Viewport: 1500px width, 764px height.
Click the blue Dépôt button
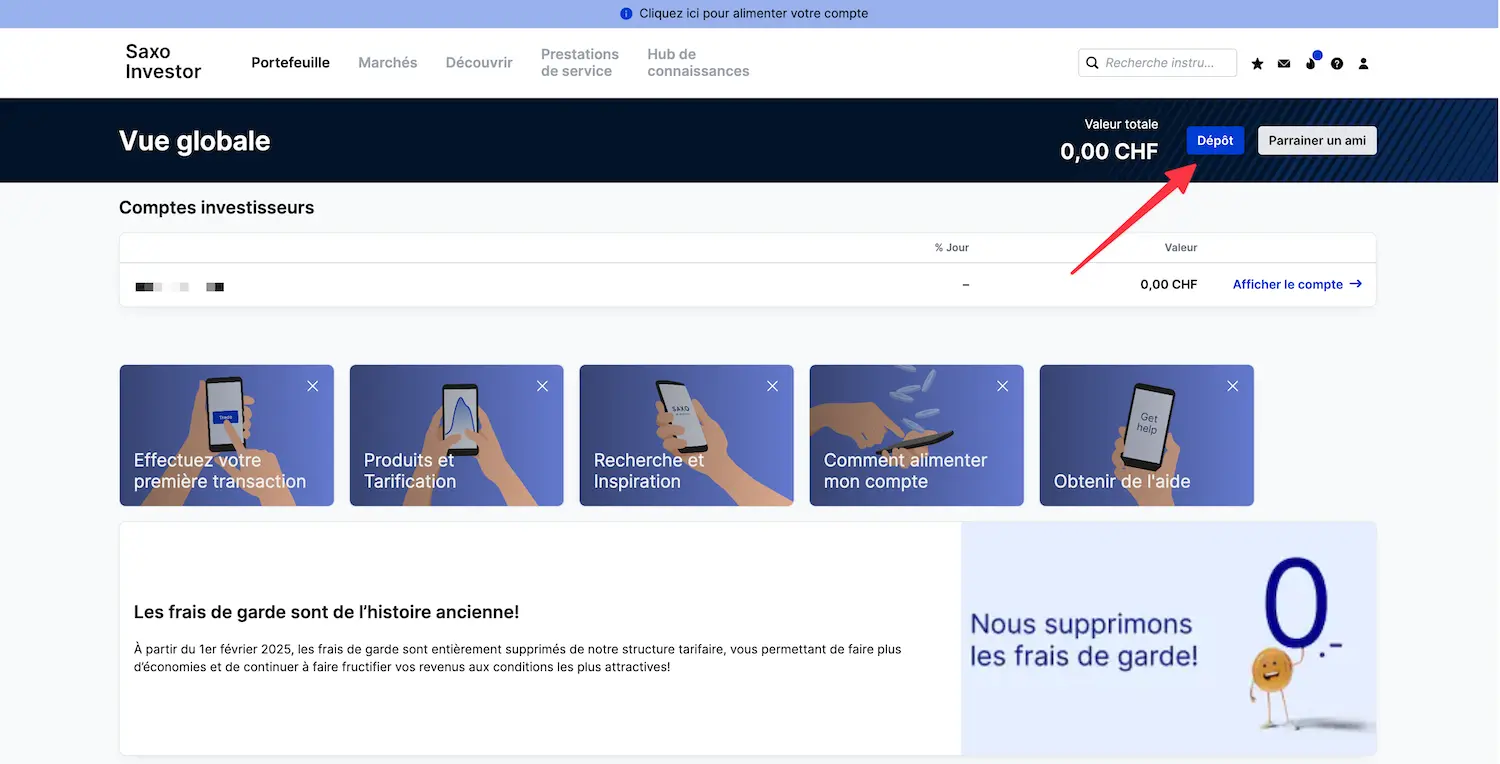click(1215, 141)
